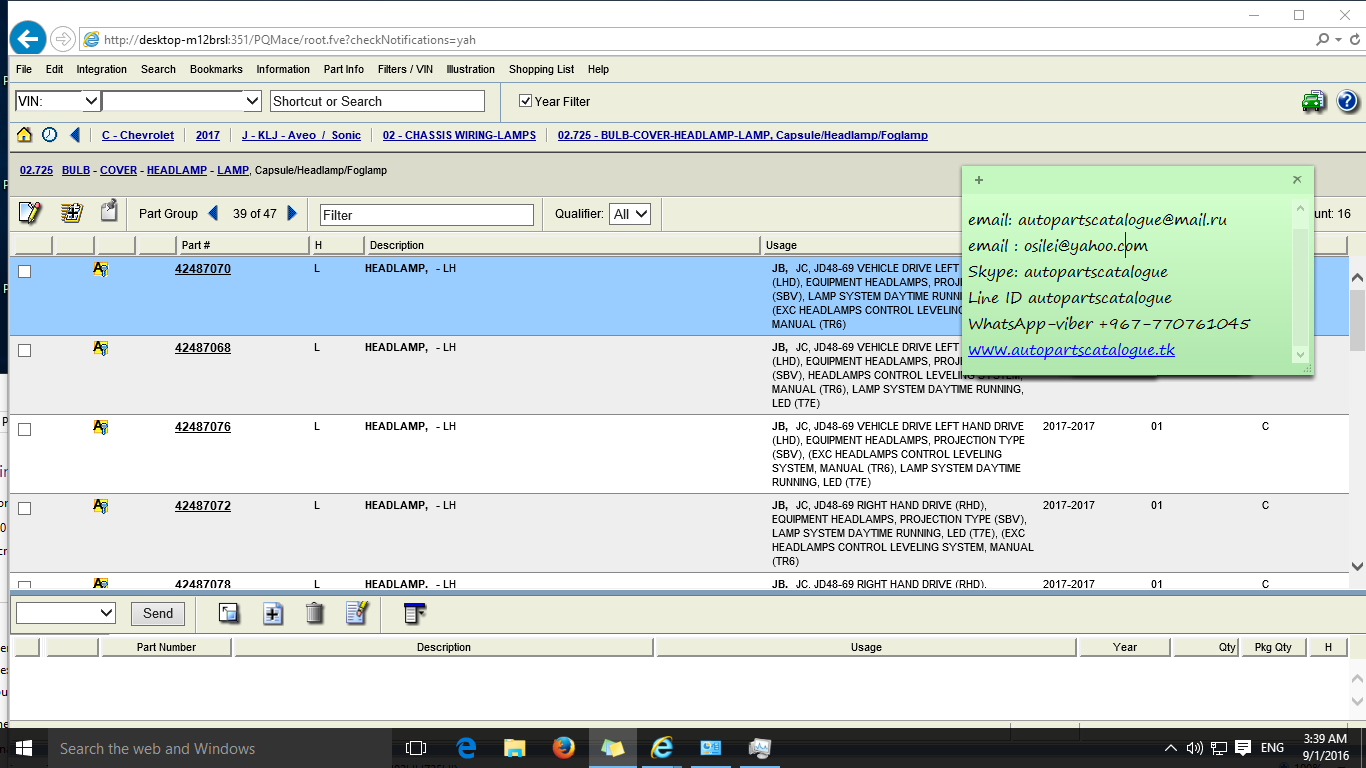Click the blue back arrow in breadcrumb bar

[x=74, y=135]
